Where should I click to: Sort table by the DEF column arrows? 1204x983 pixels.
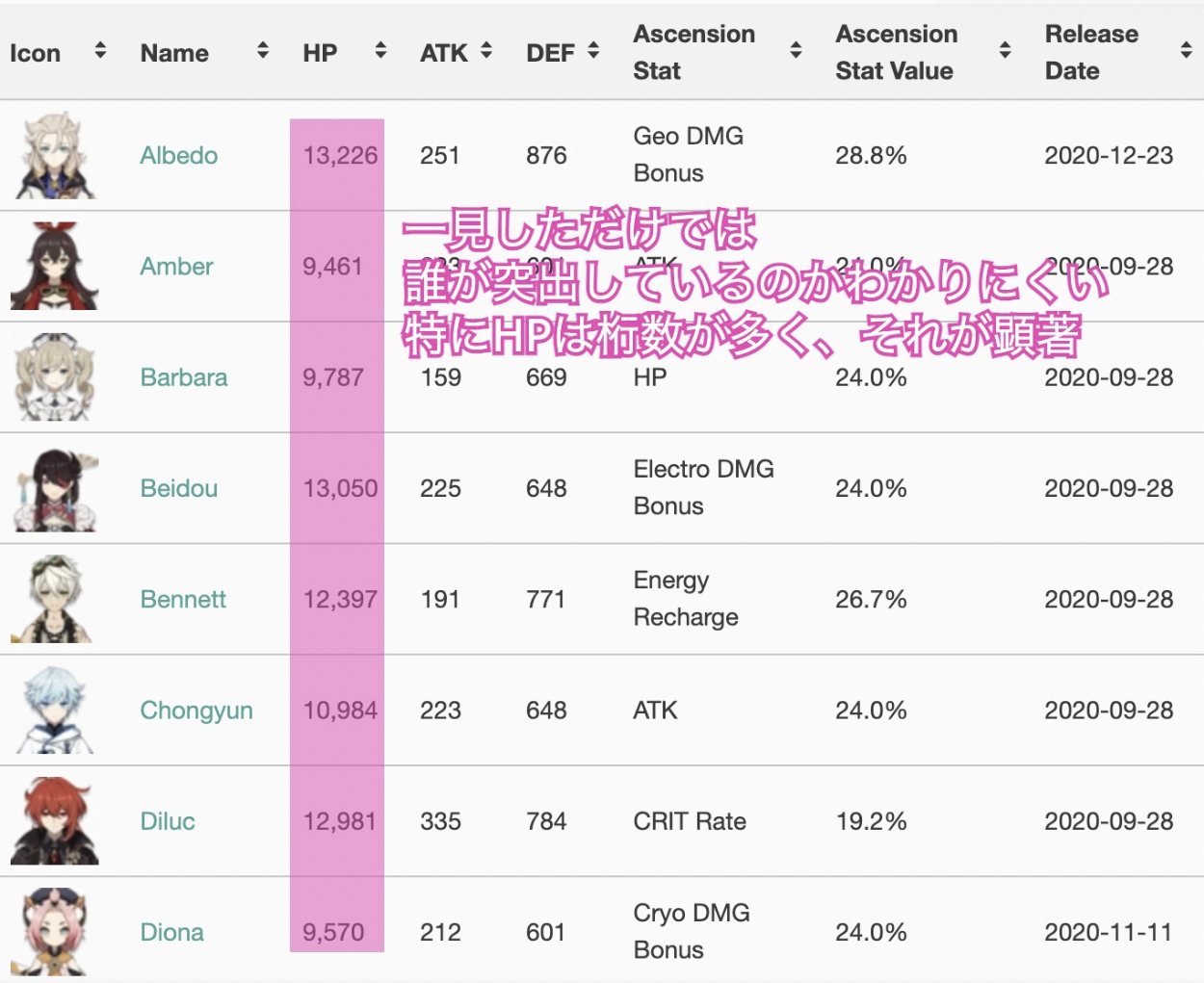(x=593, y=51)
